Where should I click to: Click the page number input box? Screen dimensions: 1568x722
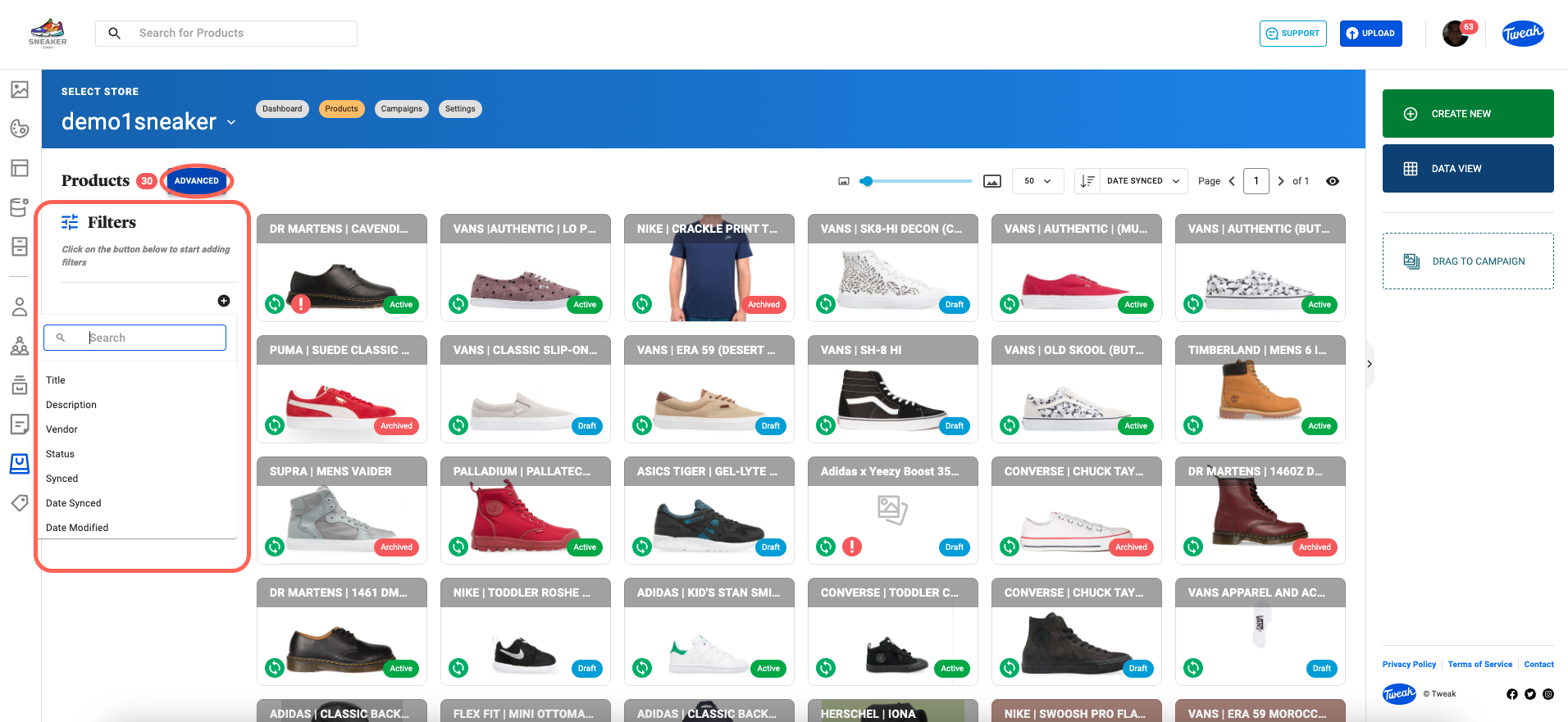pyautogui.click(x=1256, y=181)
